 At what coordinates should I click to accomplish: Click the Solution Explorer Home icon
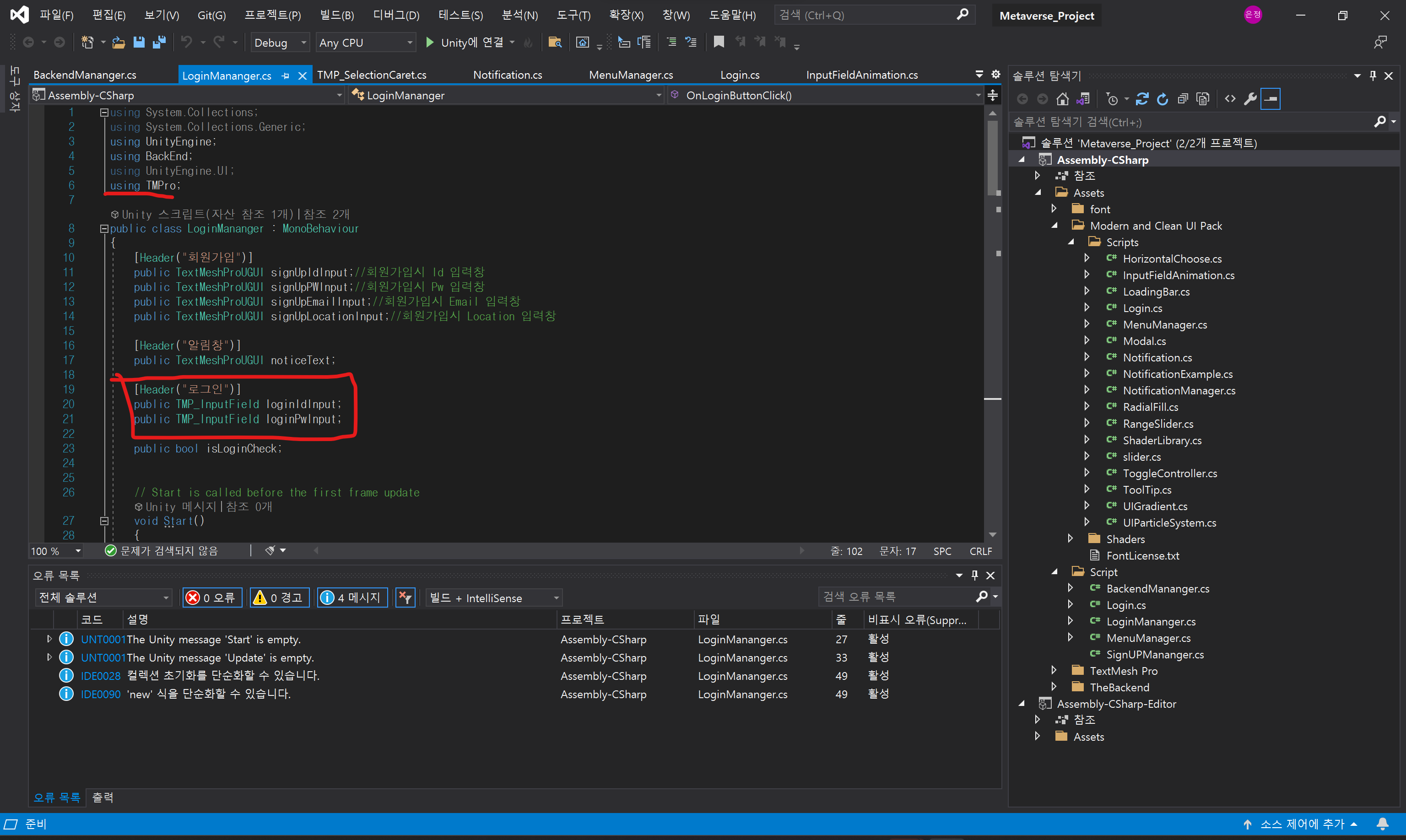pyautogui.click(x=1062, y=99)
